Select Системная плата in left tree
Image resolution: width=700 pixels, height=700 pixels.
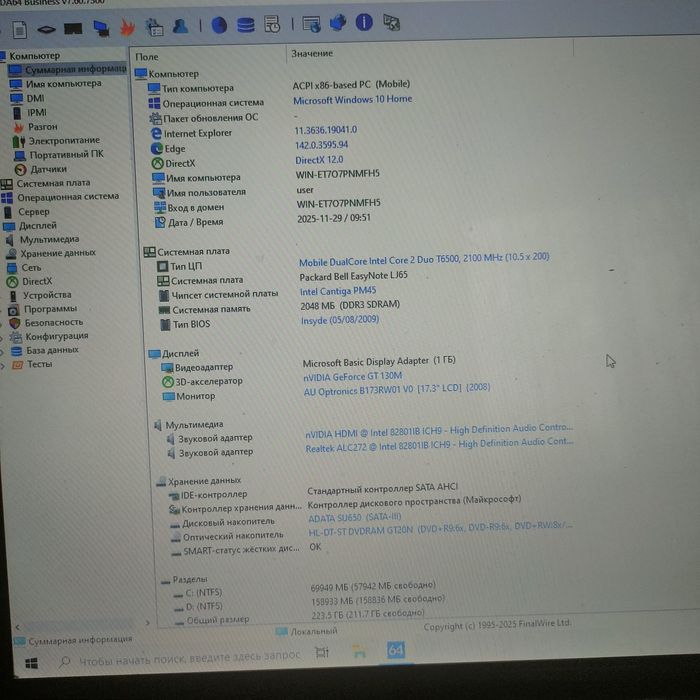coord(53,183)
